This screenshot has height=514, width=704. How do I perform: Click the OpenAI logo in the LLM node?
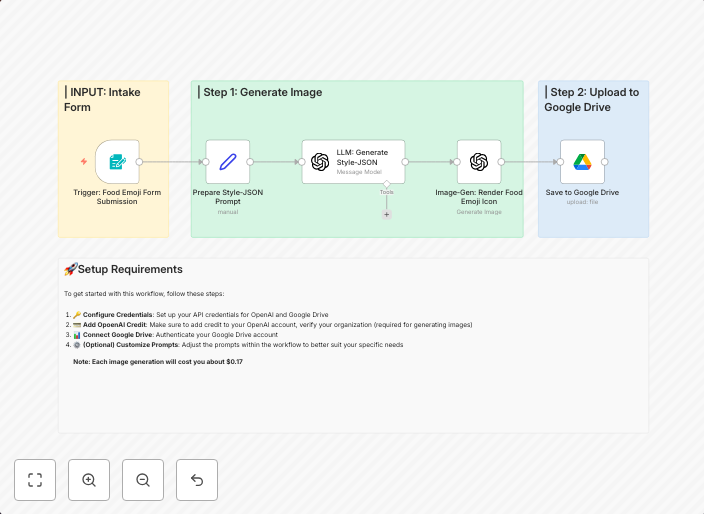coord(320,162)
